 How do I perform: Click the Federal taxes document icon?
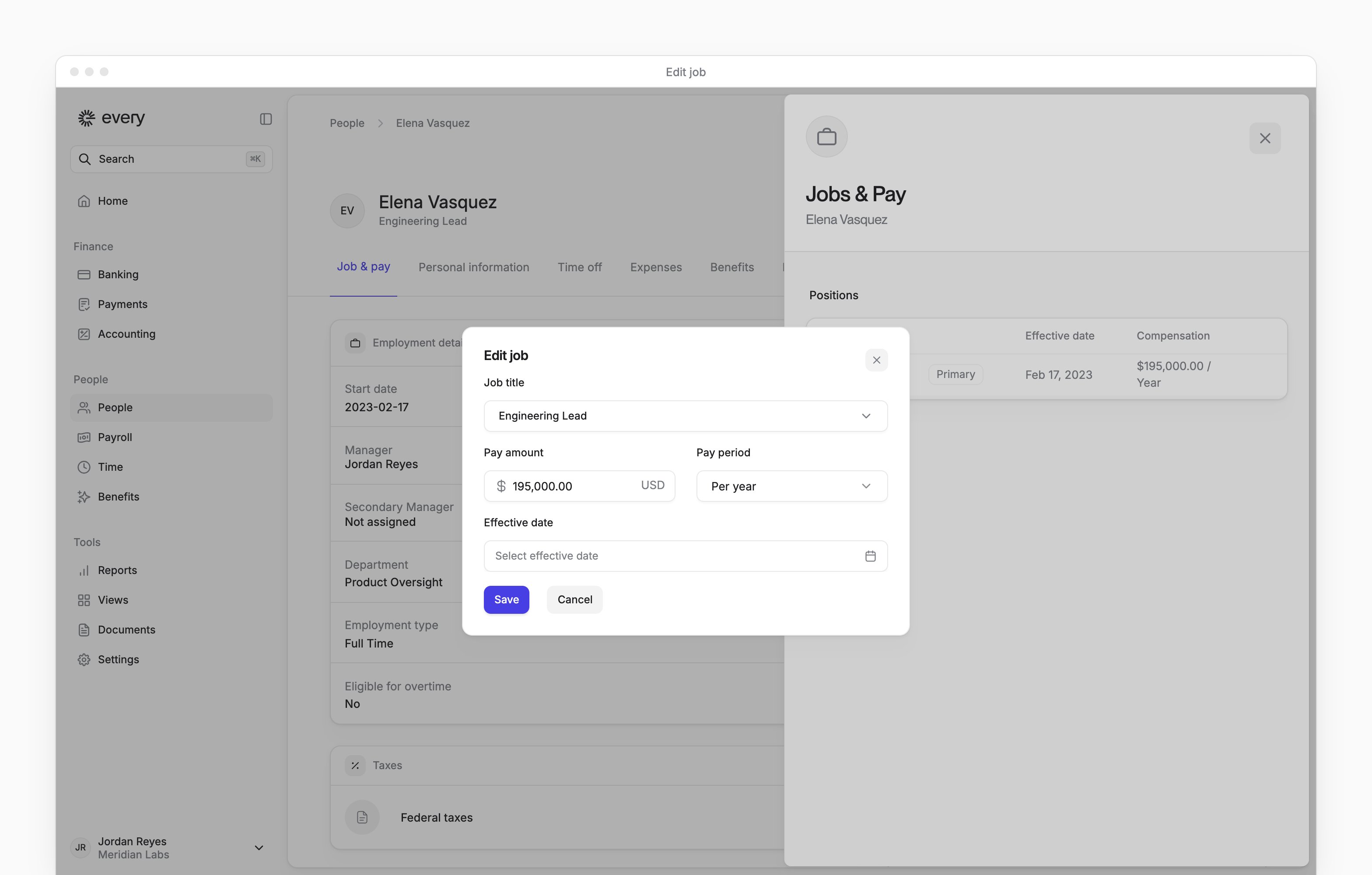tap(362, 817)
